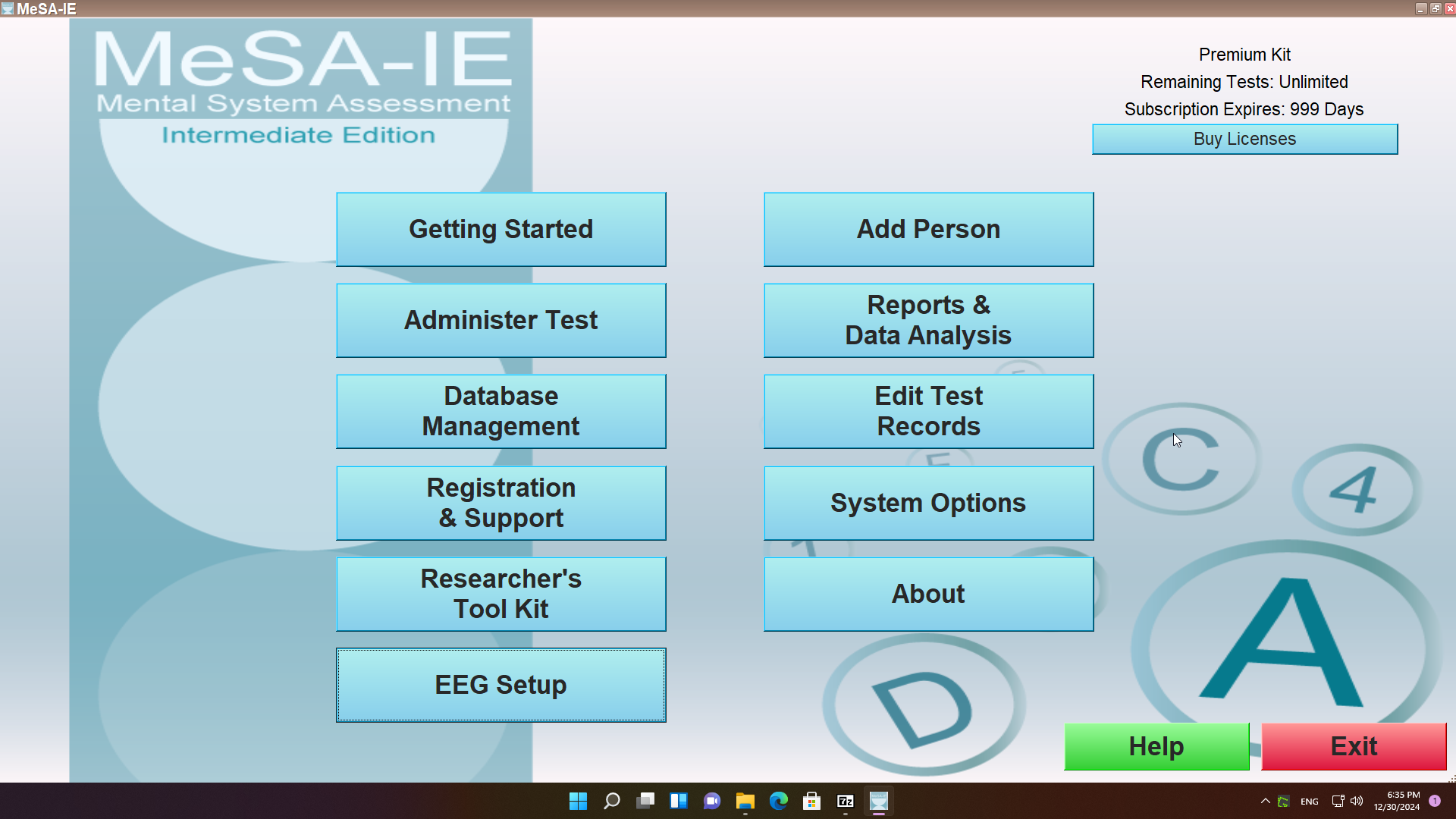Viewport: 1456px width, 819px height.
Task: Open Database Management
Action: (x=500, y=411)
